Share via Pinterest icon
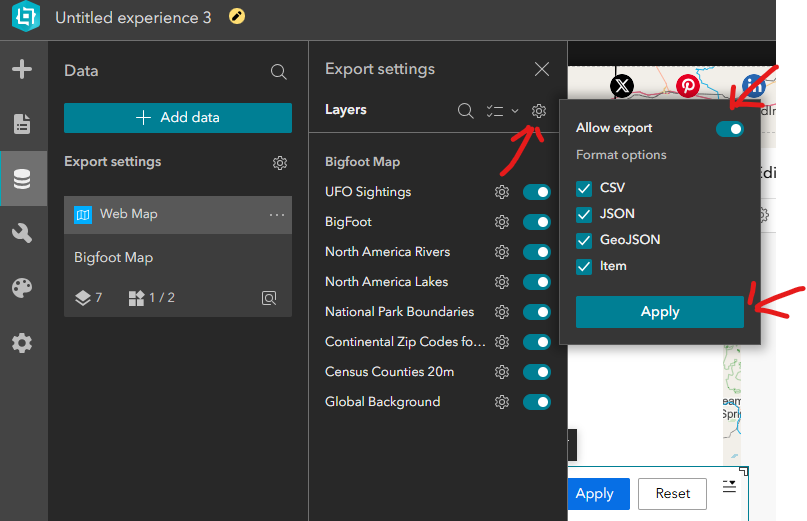 [x=688, y=86]
